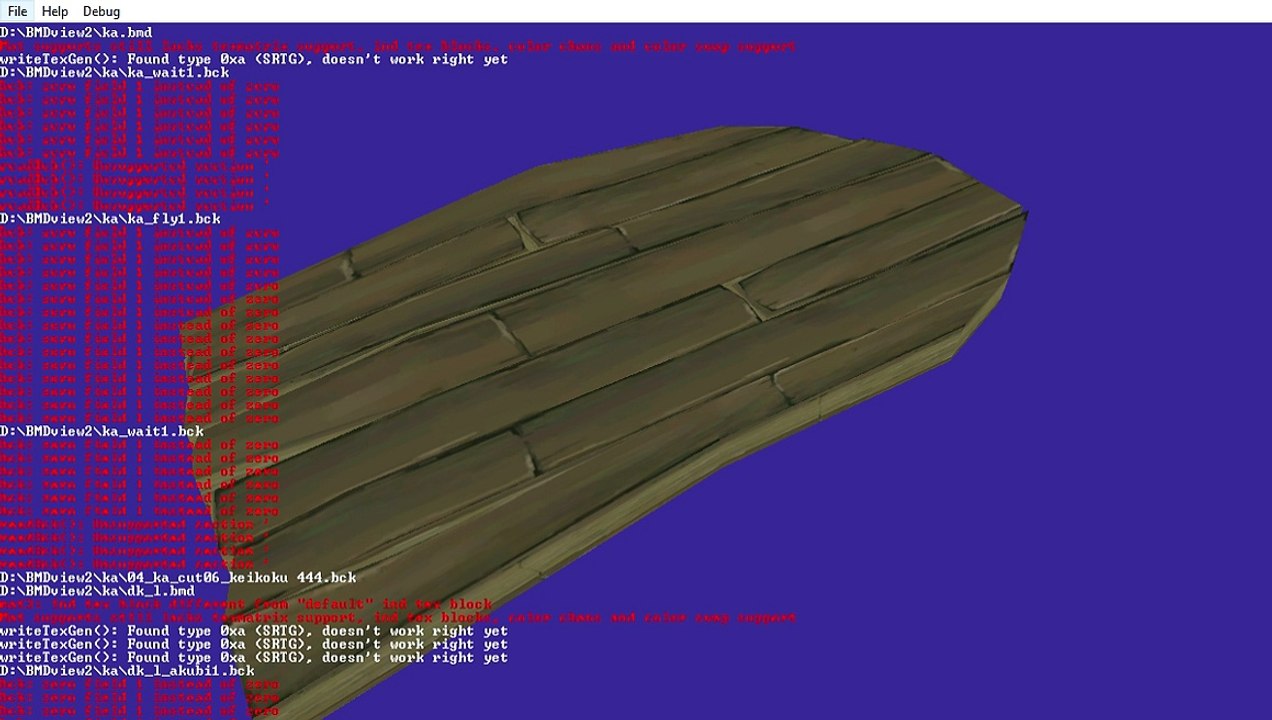The width and height of the screenshot is (1272, 720).
Task: Select the red 'ind tex block different' warning line
Action: [x=246, y=604]
